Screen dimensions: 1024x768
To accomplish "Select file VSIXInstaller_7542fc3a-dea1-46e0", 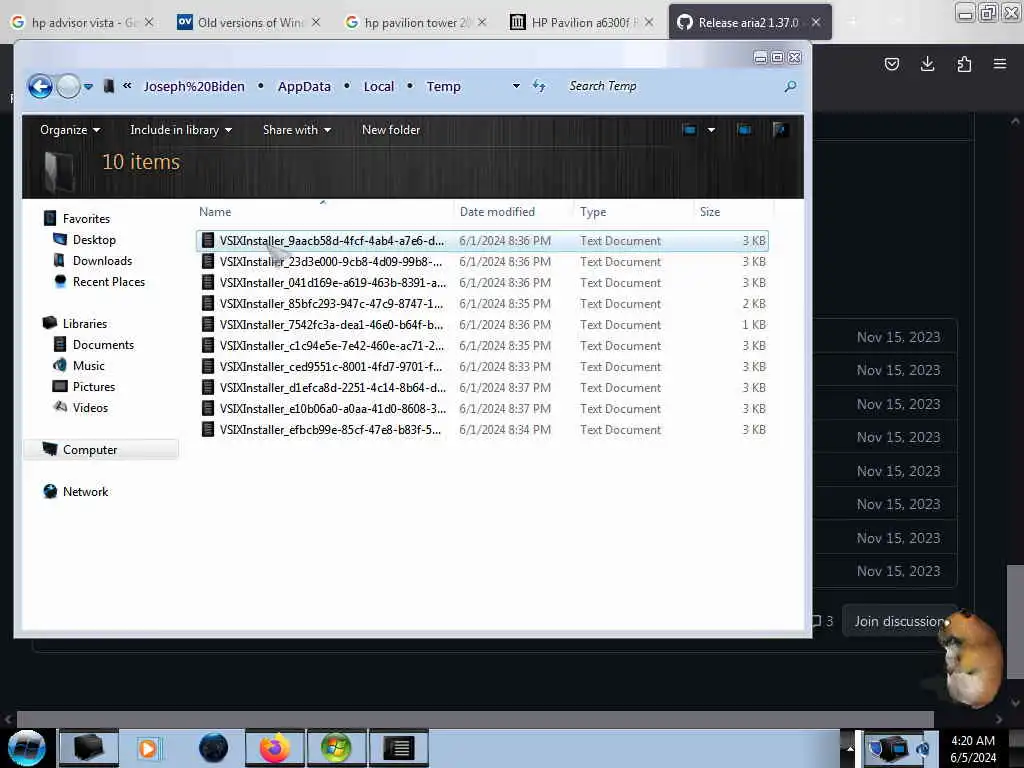I will click(482, 325).
